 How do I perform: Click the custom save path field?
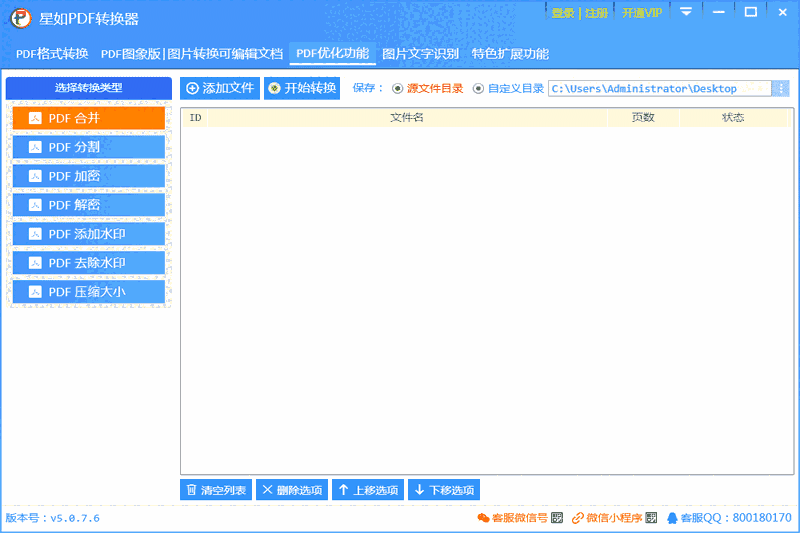658,89
